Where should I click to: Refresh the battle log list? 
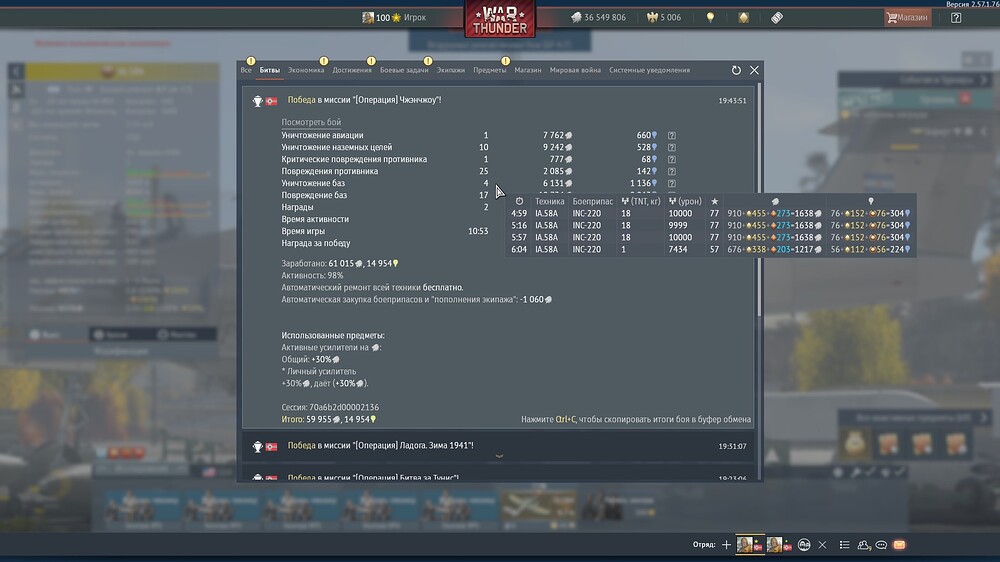click(736, 70)
